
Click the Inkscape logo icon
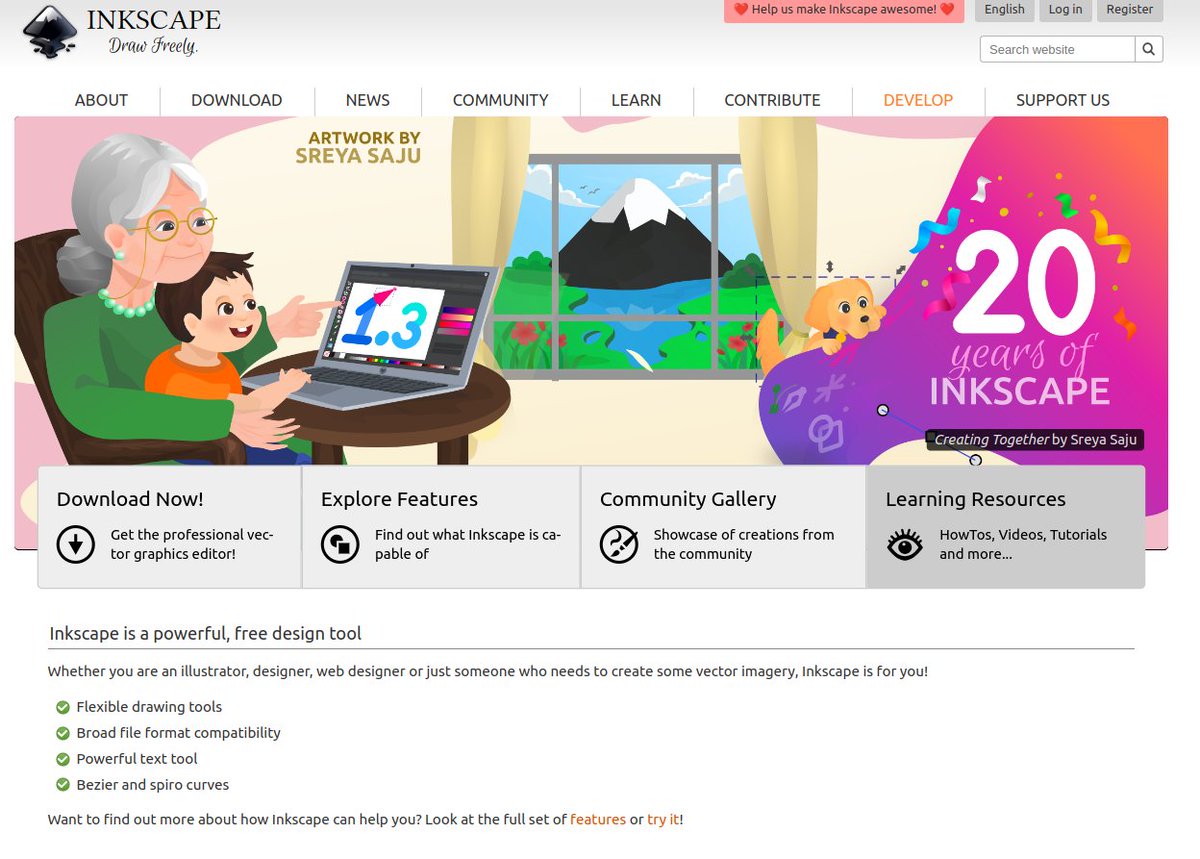pos(49,33)
